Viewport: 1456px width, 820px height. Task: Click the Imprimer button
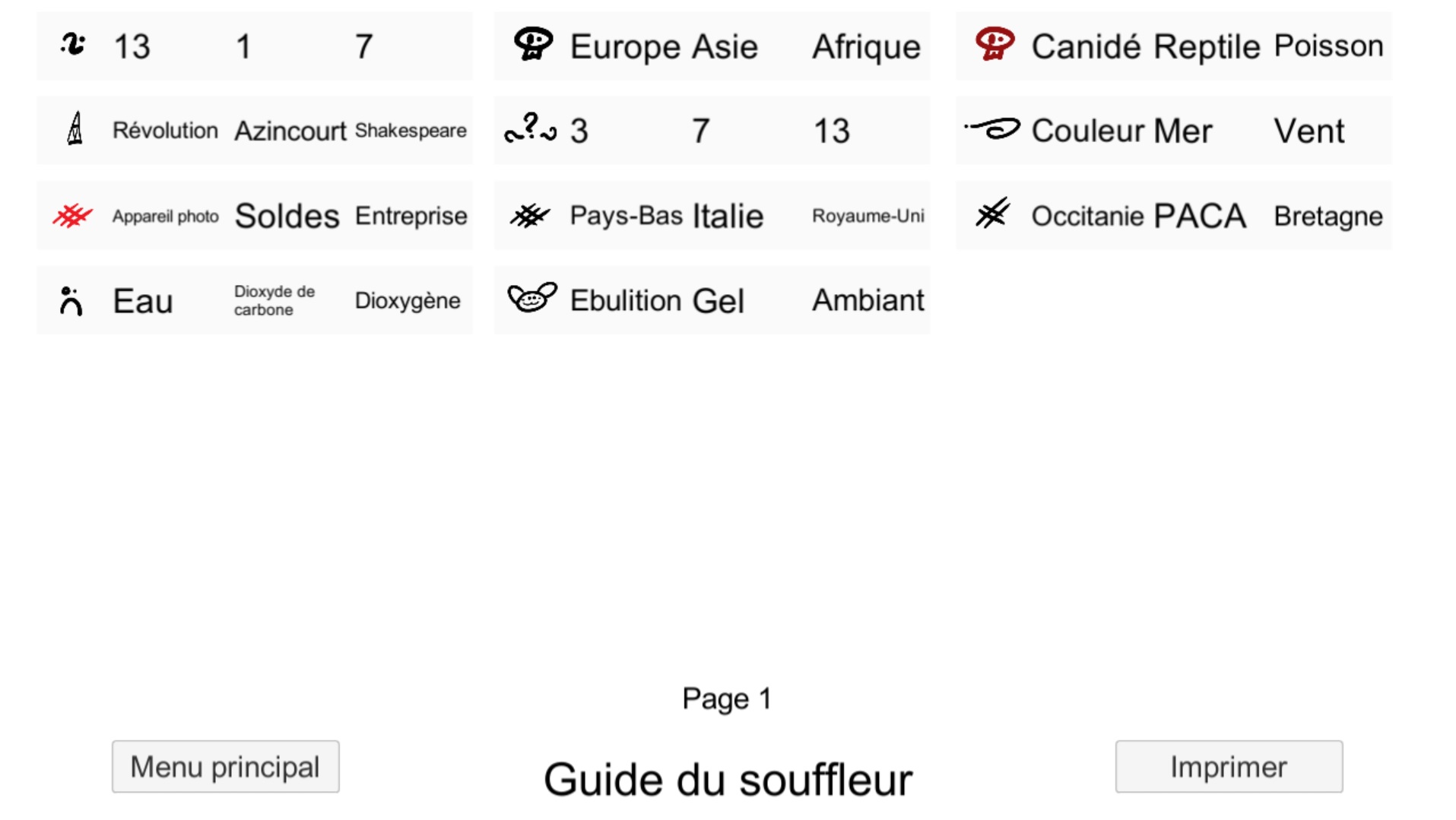click(x=1229, y=766)
